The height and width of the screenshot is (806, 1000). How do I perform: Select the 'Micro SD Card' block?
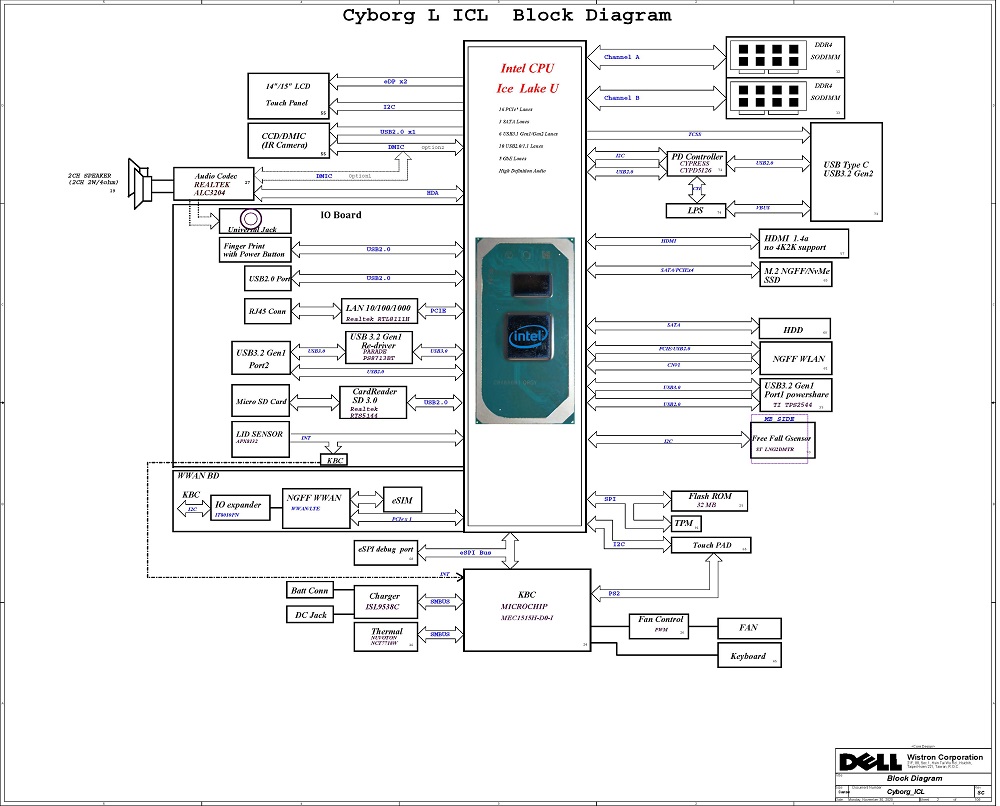tap(260, 400)
